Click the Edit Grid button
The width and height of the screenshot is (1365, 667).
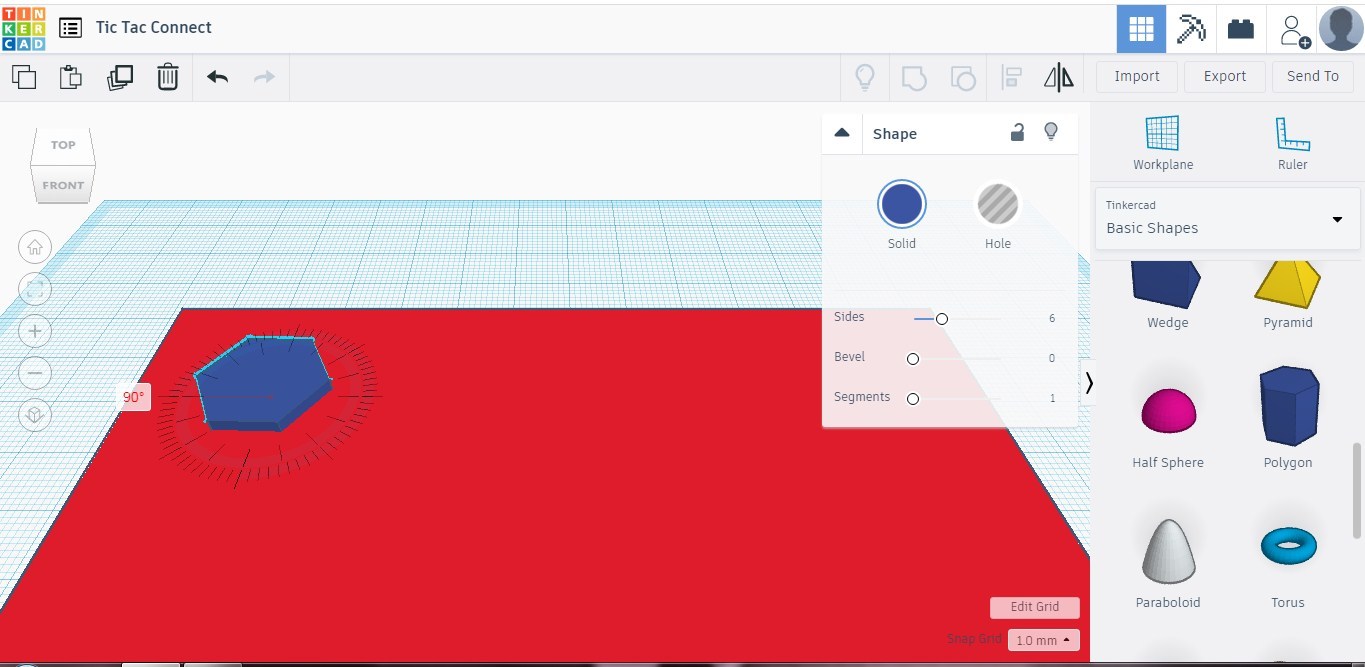click(1034, 607)
